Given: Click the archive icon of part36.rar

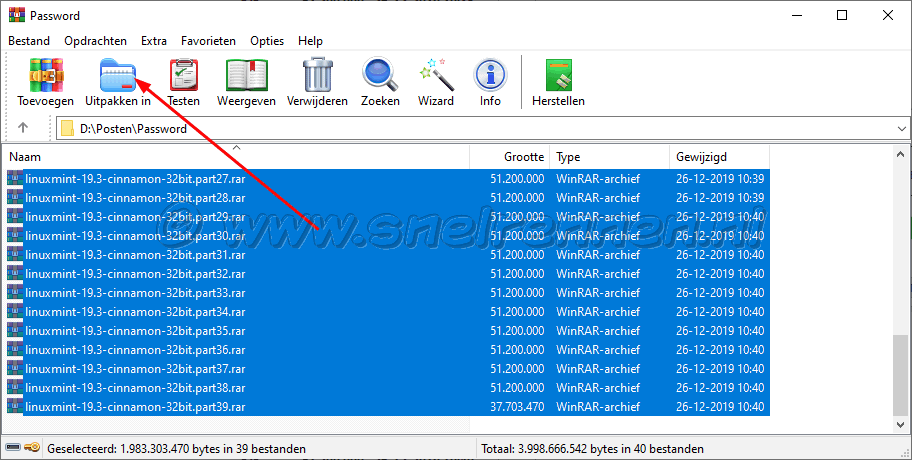Looking at the screenshot, I should (15, 350).
